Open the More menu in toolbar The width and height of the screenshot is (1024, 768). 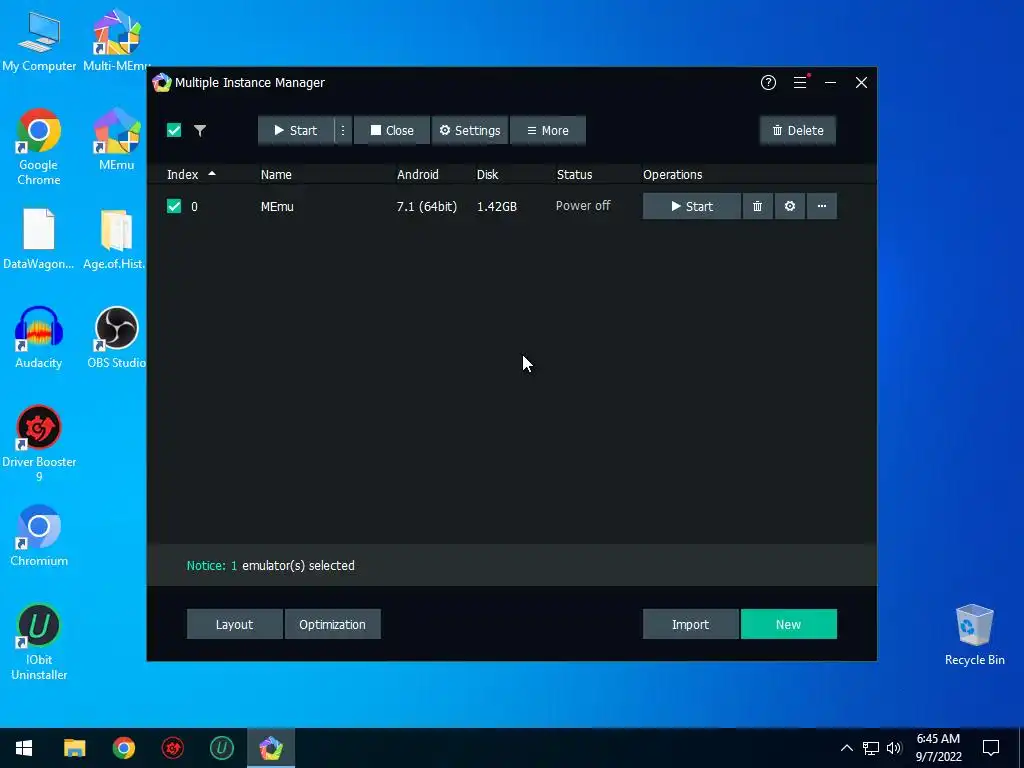click(x=547, y=130)
